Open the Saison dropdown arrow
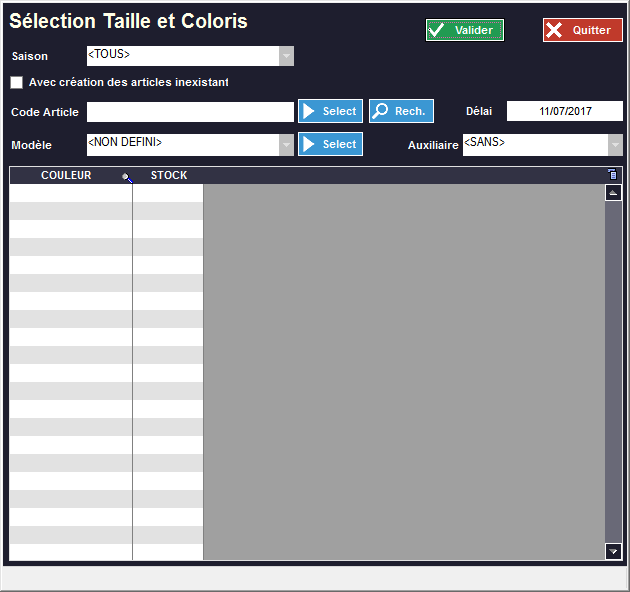Viewport: 630px width, 592px height. pyautogui.click(x=286, y=56)
